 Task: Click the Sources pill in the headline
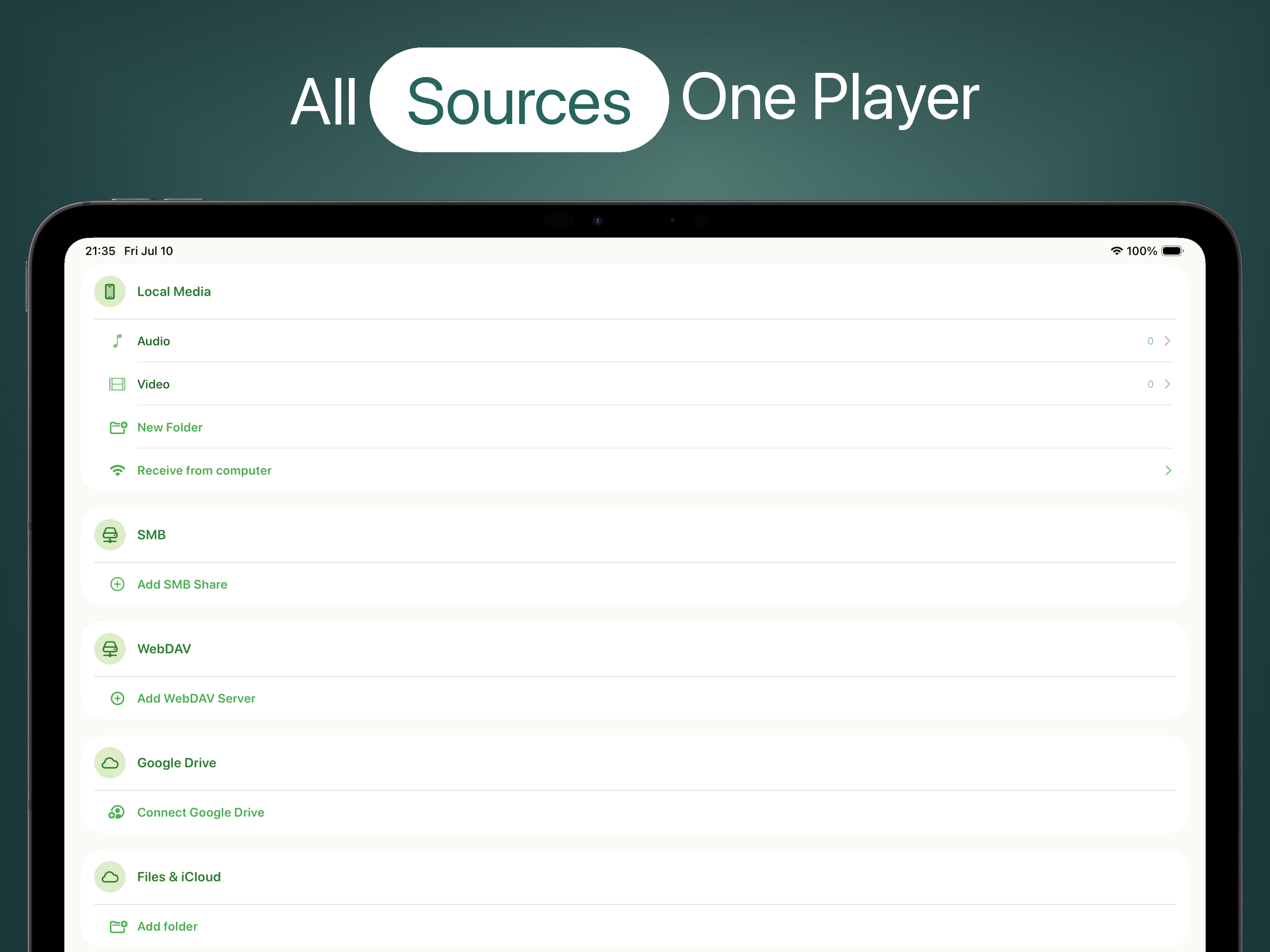tap(519, 100)
